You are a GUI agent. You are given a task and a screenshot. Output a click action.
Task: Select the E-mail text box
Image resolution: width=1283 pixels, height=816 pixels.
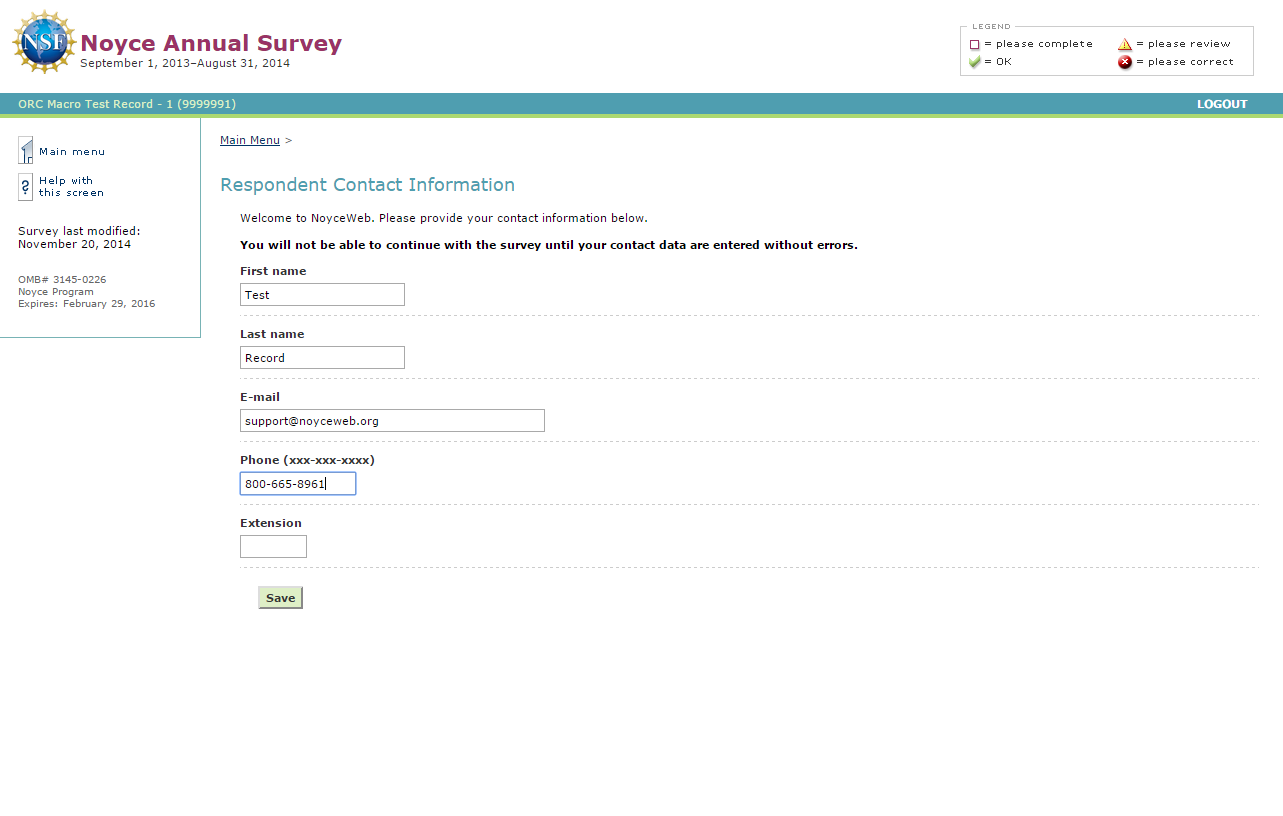[x=392, y=421]
